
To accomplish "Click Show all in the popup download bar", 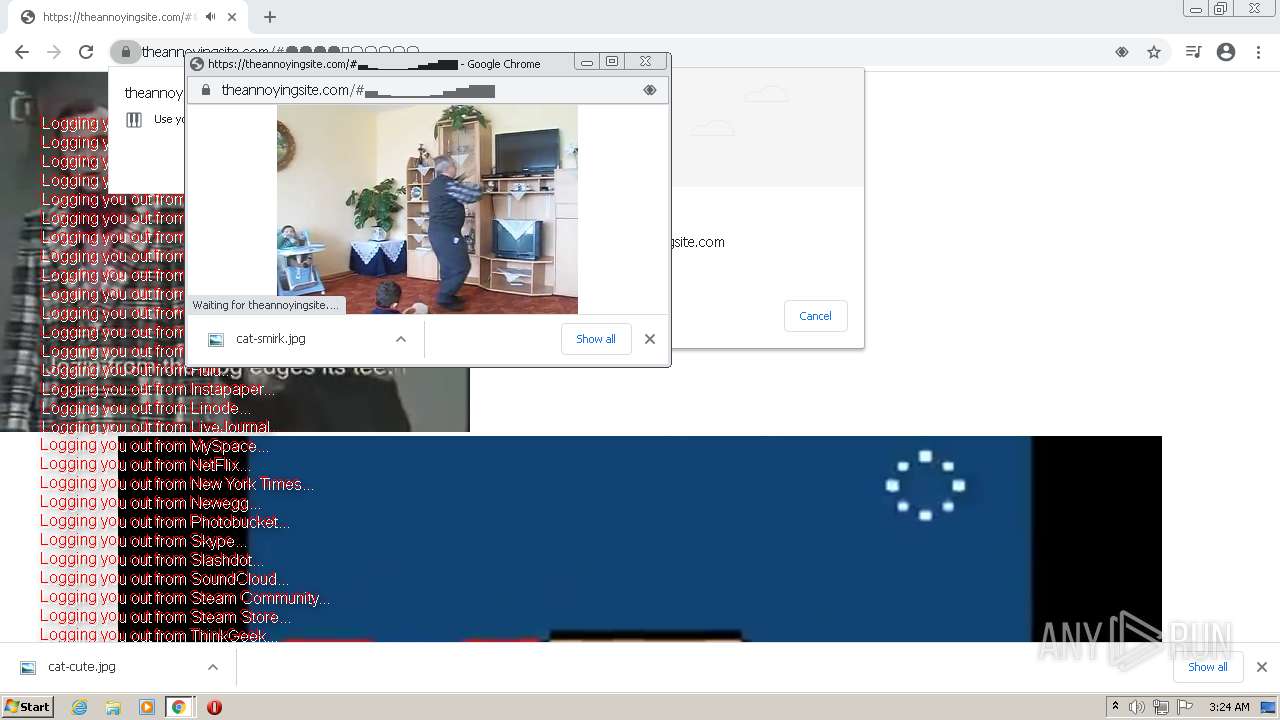I will [x=596, y=339].
